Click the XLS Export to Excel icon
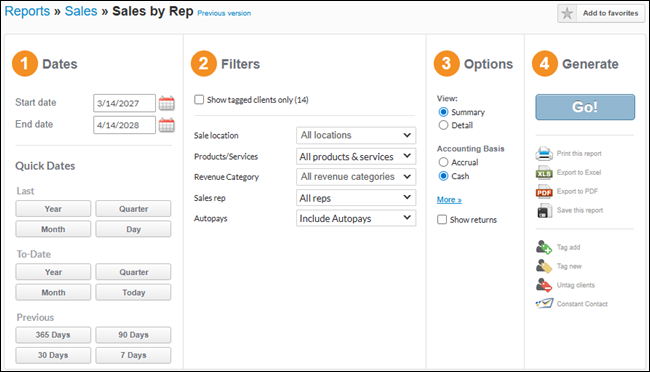Image resolution: width=650 pixels, height=372 pixels. 544,173
